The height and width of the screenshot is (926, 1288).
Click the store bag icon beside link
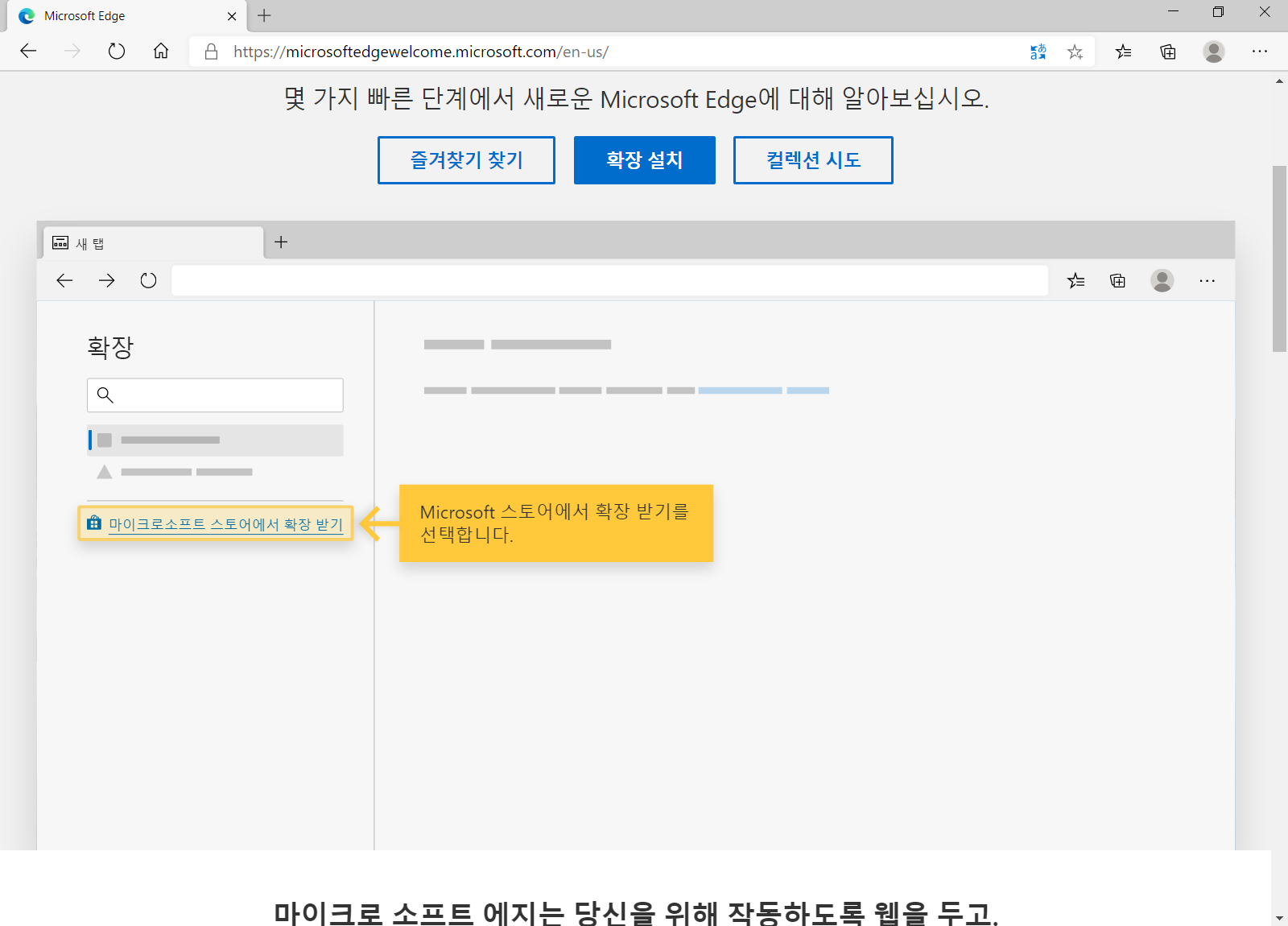tap(94, 522)
